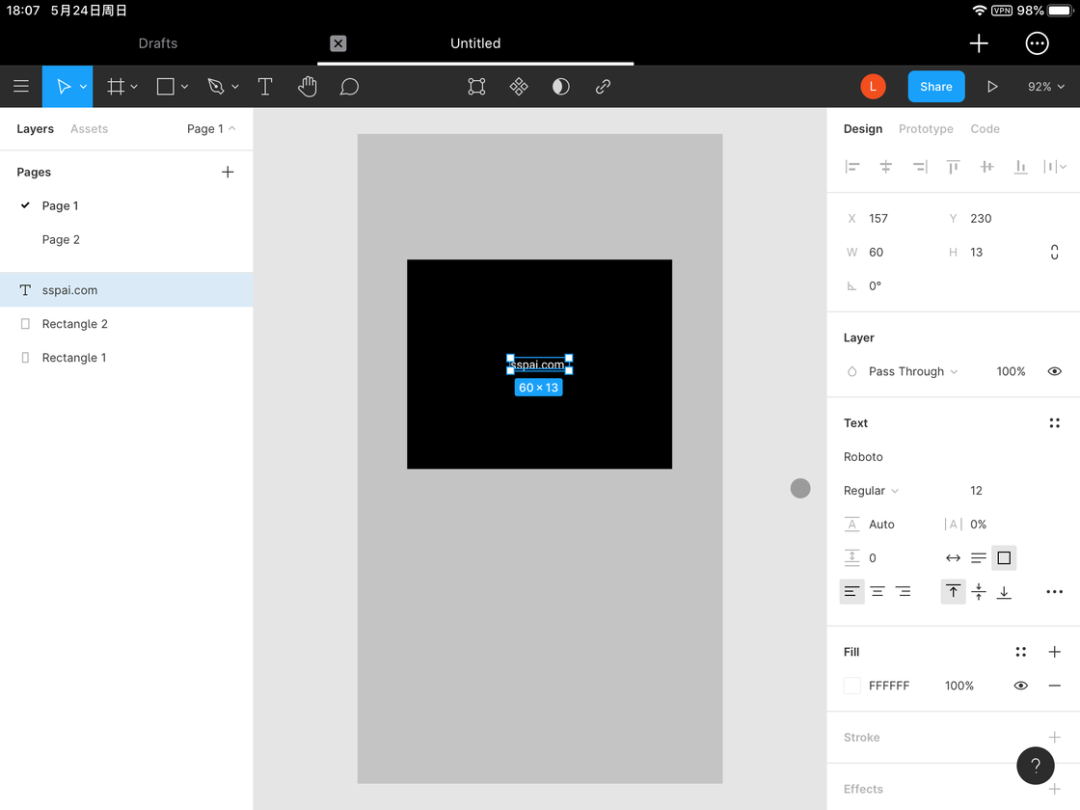Toggle constrain proportions lock
The width and height of the screenshot is (1080, 810).
pos(1054,252)
